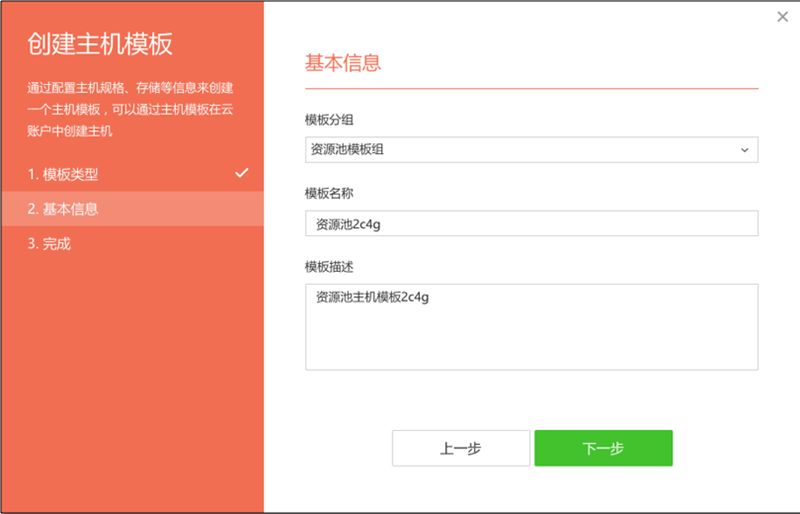Viewport: 800px width, 514px height.
Task: Click the orange divider under 基本信息 heading
Action: click(530, 89)
